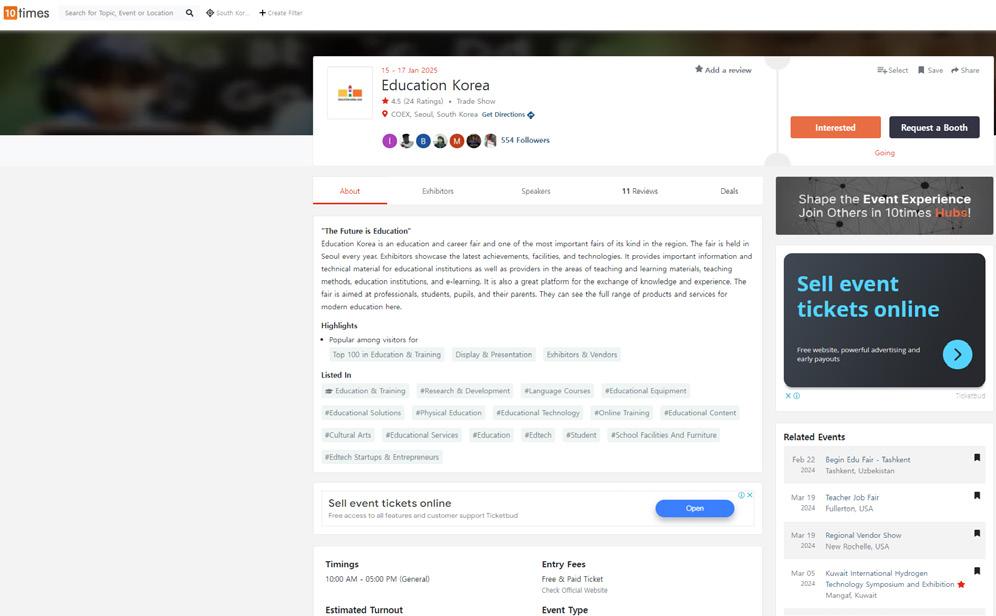The width and height of the screenshot is (996, 616).
Task: Select the #Physical Education tag
Action: click(448, 413)
